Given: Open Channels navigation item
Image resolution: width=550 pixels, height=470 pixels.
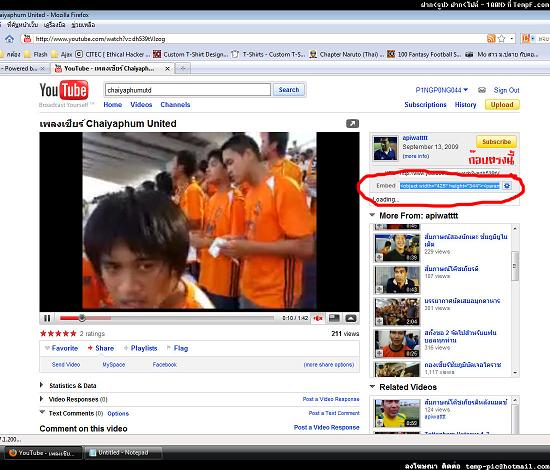Looking at the screenshot, I should click(175, 105).
